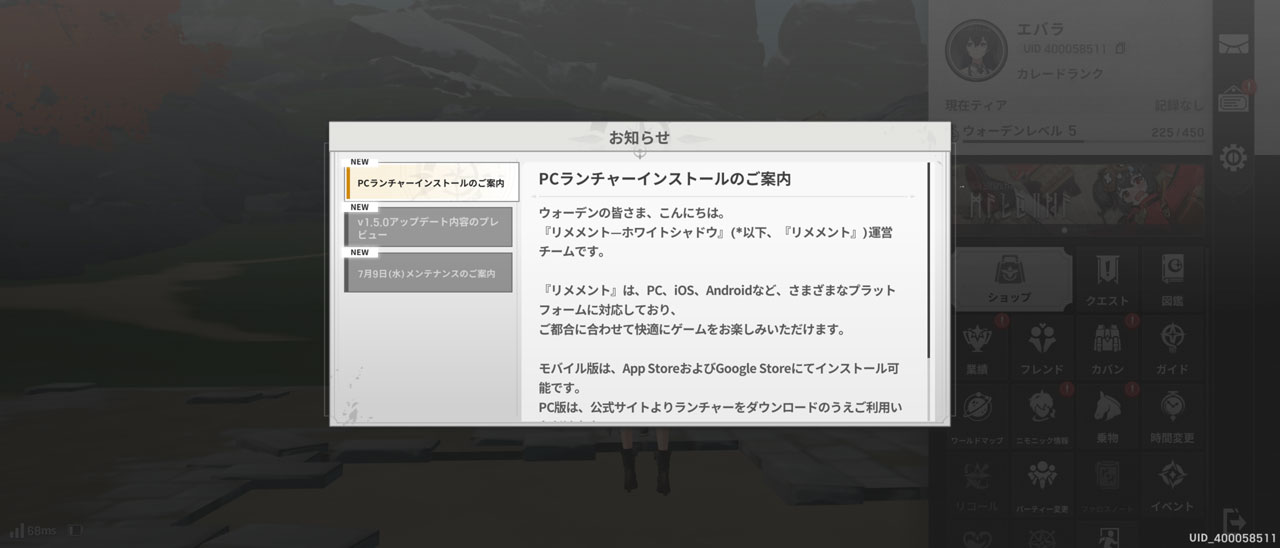Open the フレンド friends icon
The width and height of the screenshot is (1280, 548).
click(1042, 345)
